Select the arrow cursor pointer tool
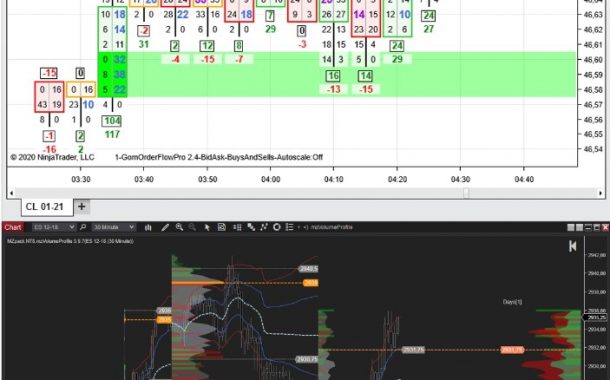This screenshot has height=380, width=610. click(x=207, y=228)
